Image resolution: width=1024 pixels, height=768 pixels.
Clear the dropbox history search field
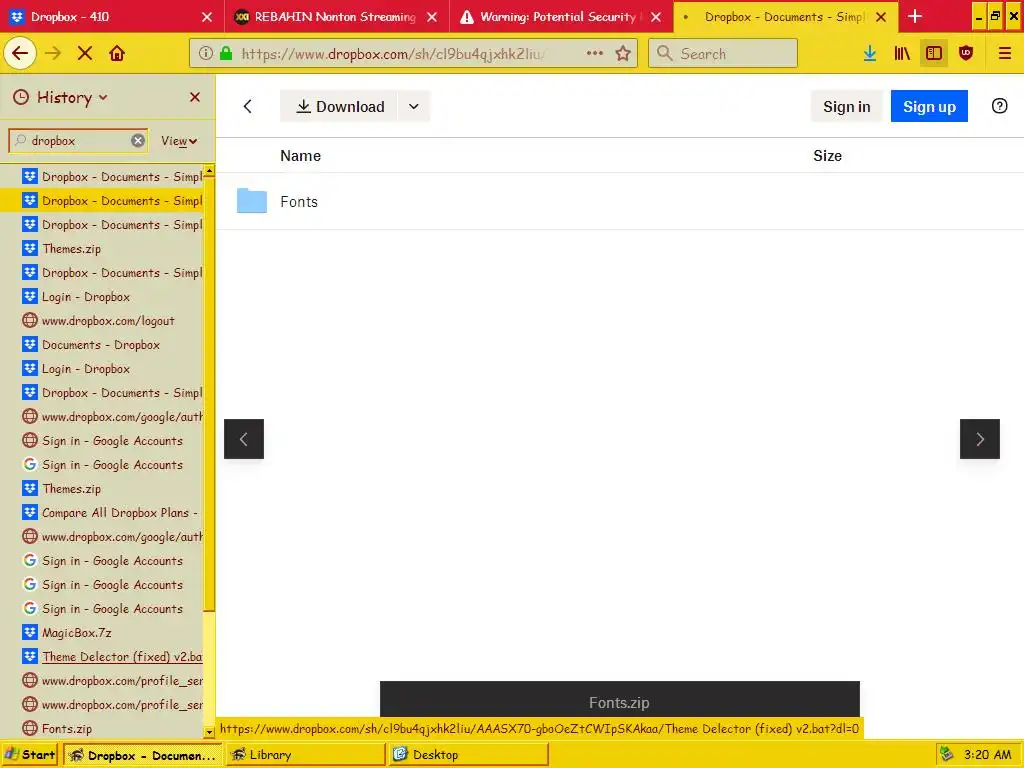tap(138, 140)
